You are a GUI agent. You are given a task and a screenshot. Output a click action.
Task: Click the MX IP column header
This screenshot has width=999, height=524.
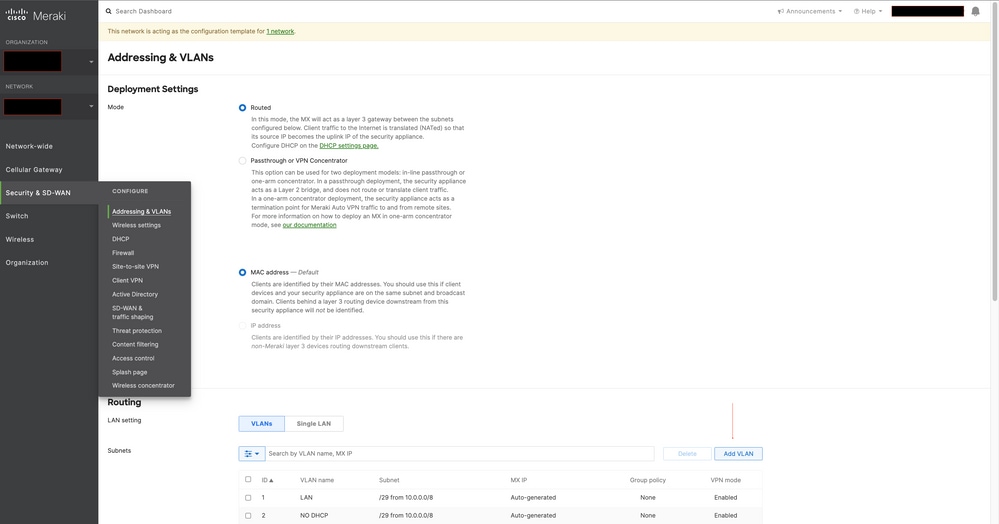pos(519,480)
